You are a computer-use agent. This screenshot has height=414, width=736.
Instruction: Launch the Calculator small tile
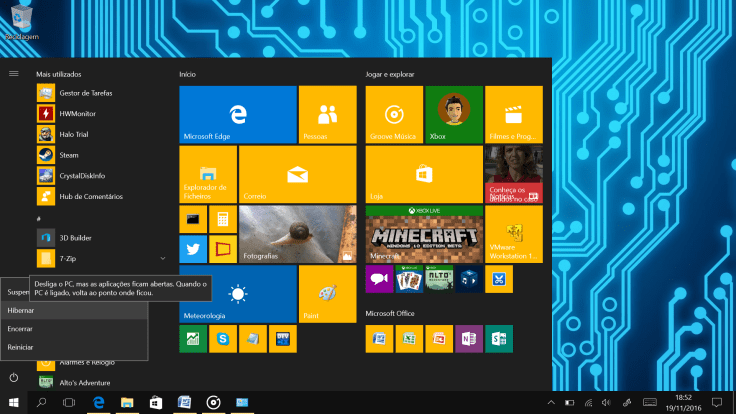point(223,219)
